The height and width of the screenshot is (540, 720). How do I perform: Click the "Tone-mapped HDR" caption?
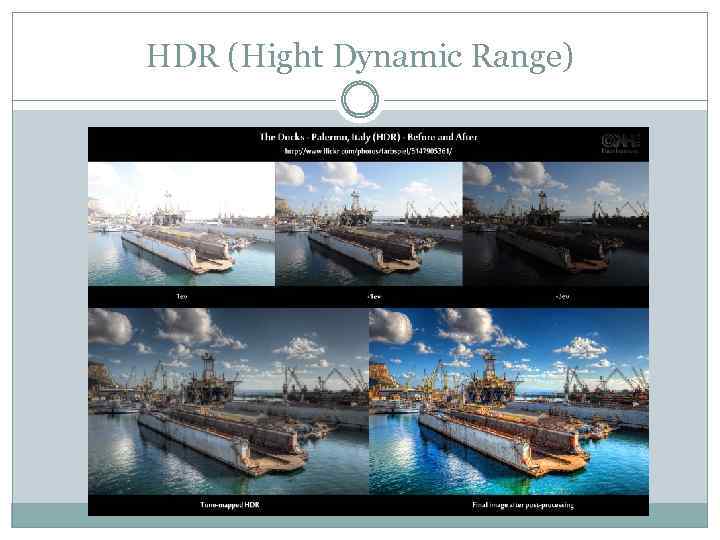(230, 505)
